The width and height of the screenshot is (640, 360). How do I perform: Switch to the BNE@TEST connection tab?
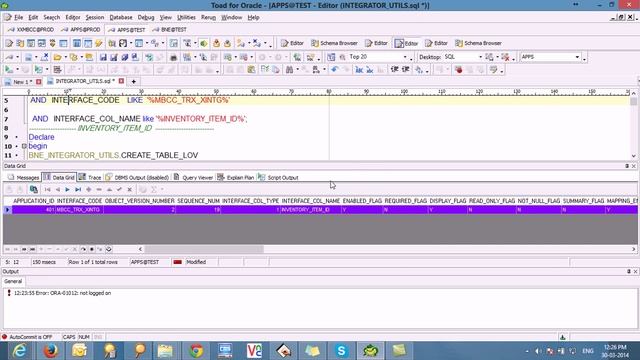click(169, 30)
